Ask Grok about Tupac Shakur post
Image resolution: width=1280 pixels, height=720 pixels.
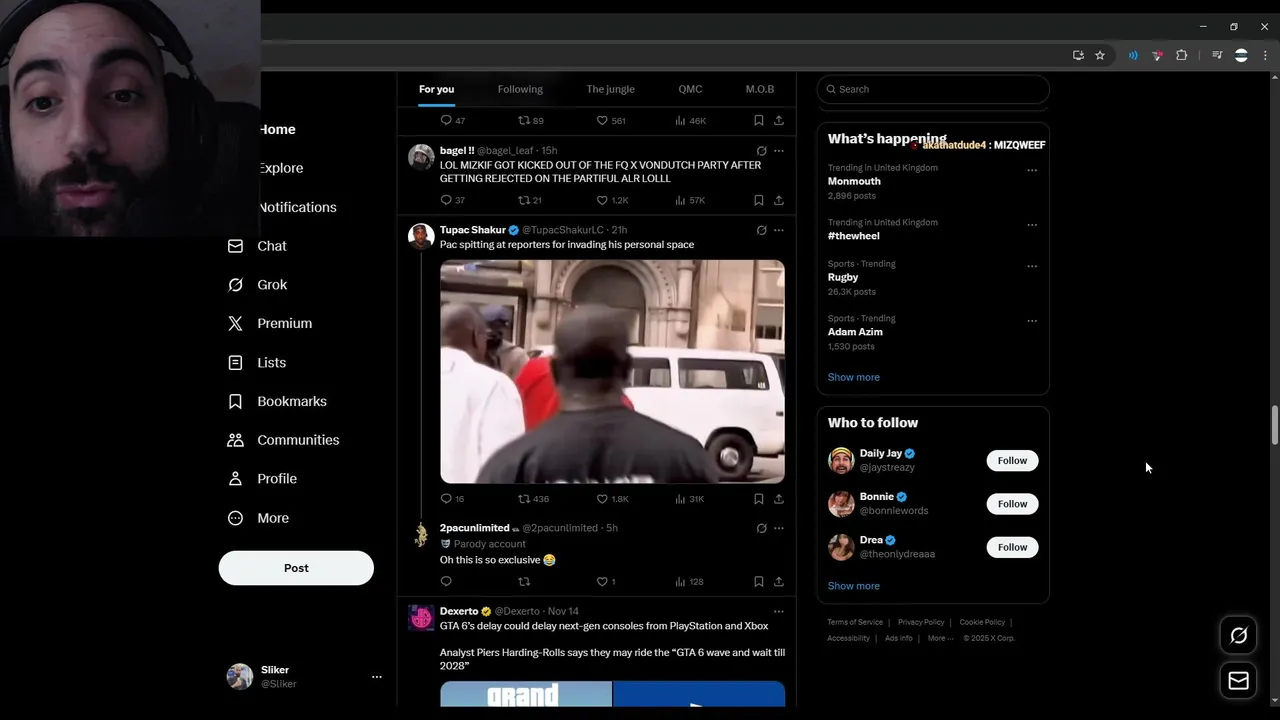tap(761, 230)
